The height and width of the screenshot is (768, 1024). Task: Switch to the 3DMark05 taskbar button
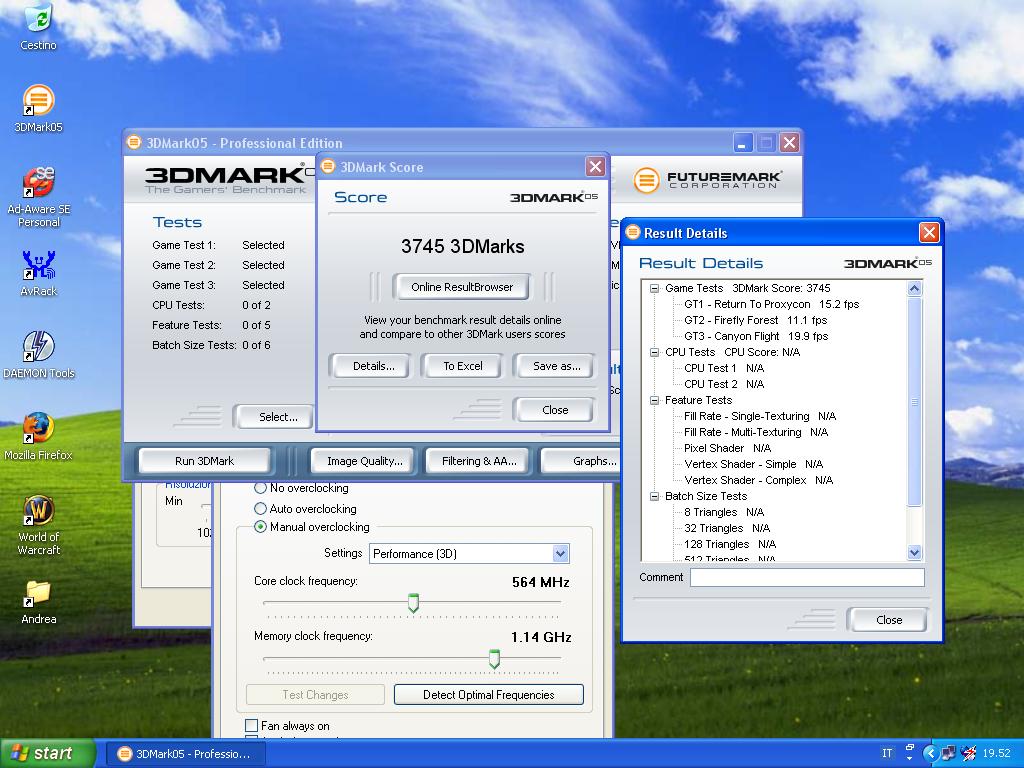(x=185, y=754)
